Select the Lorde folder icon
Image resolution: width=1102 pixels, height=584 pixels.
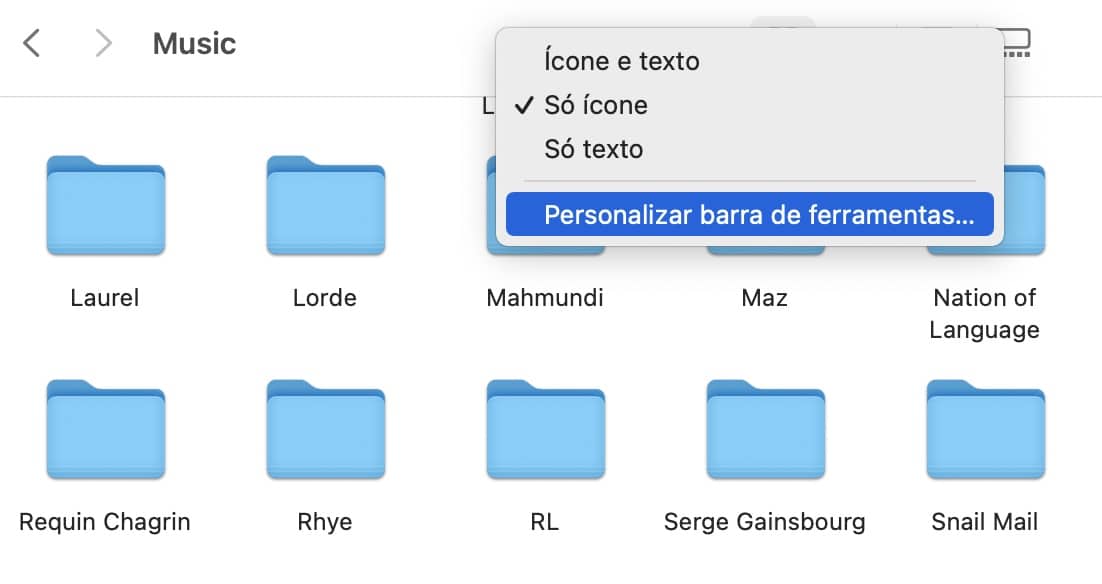pos(325,206)
